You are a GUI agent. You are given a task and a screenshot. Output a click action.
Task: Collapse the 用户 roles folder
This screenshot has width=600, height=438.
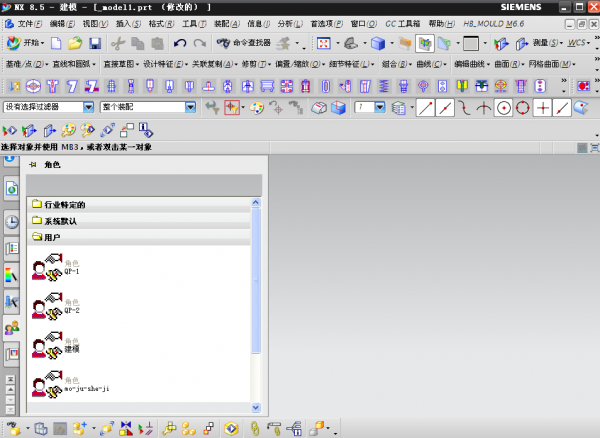139,238
